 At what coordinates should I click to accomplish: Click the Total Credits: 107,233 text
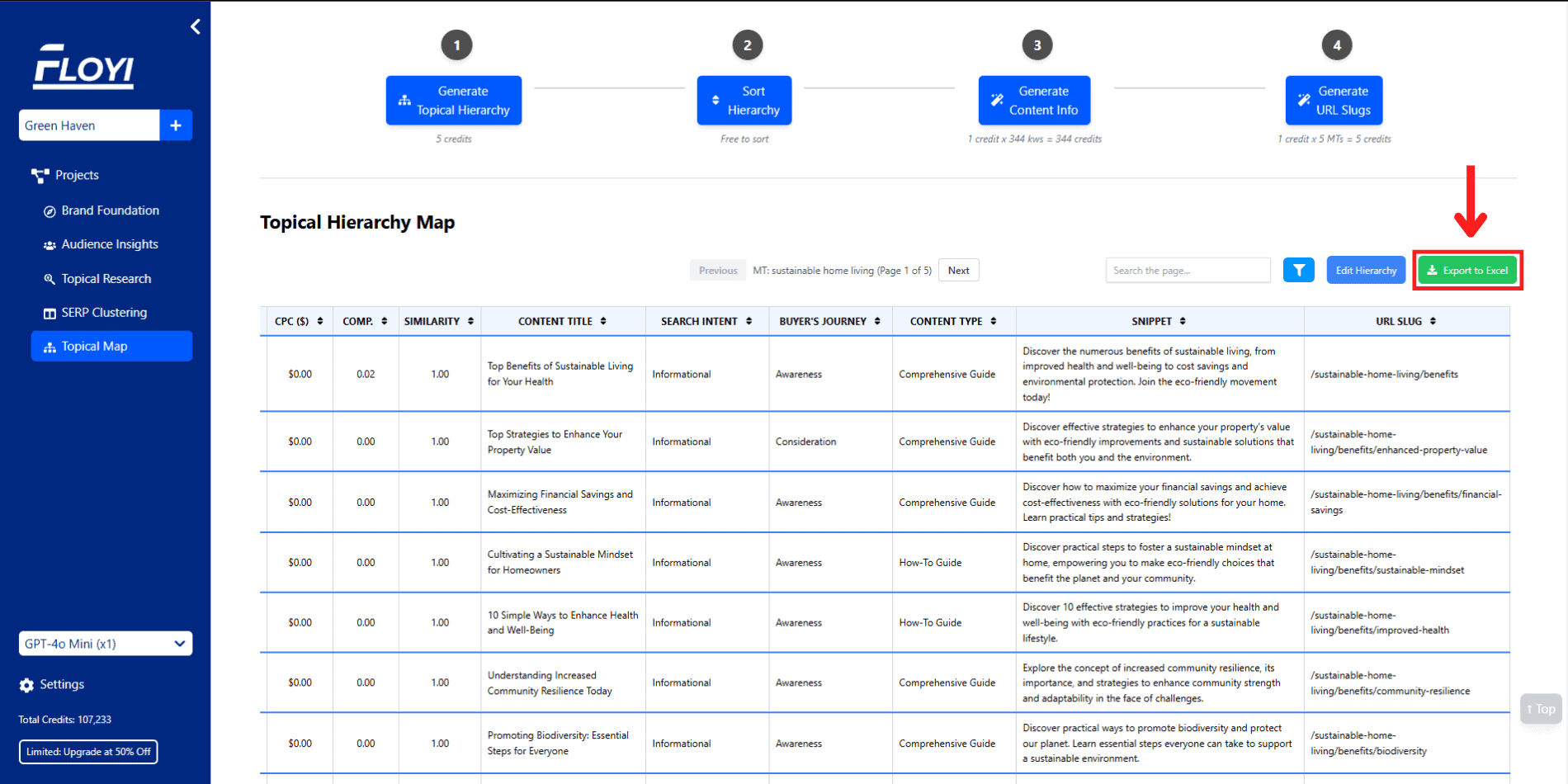[65, 720]
